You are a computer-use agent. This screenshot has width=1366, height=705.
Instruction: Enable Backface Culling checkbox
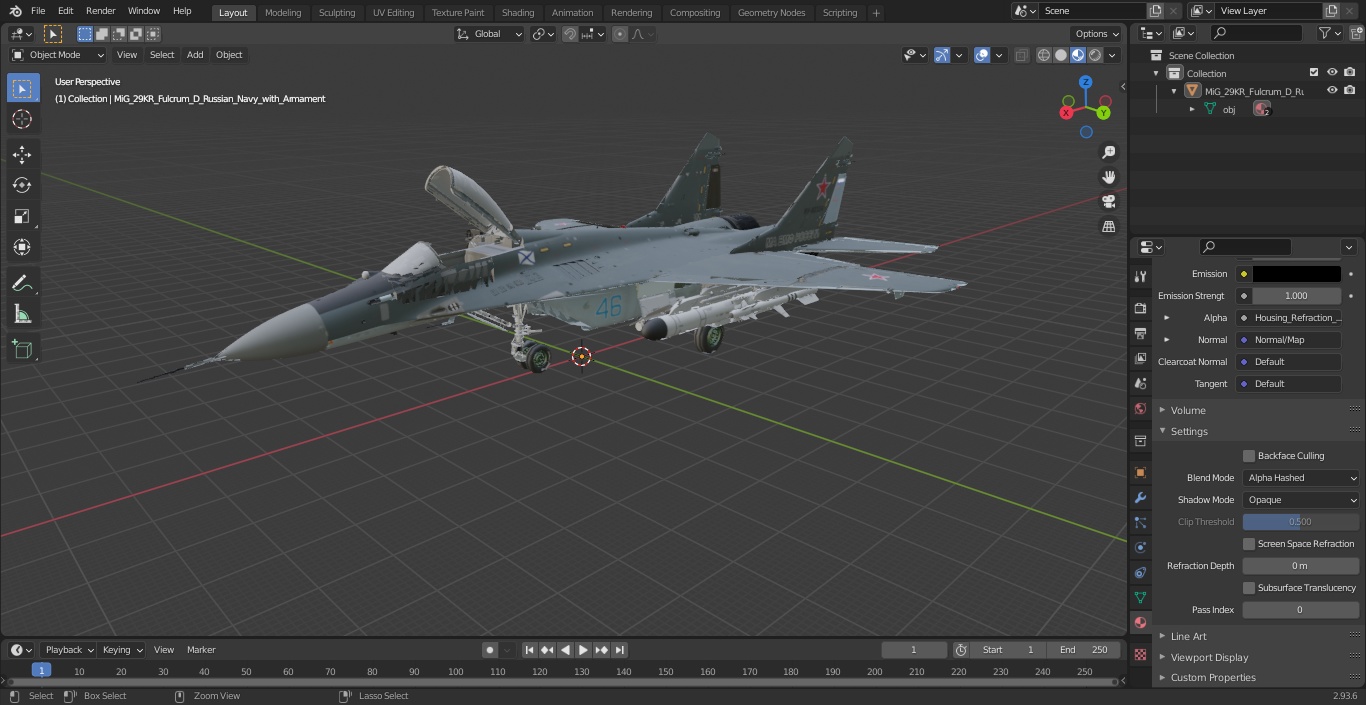(x=1249, y=456)
